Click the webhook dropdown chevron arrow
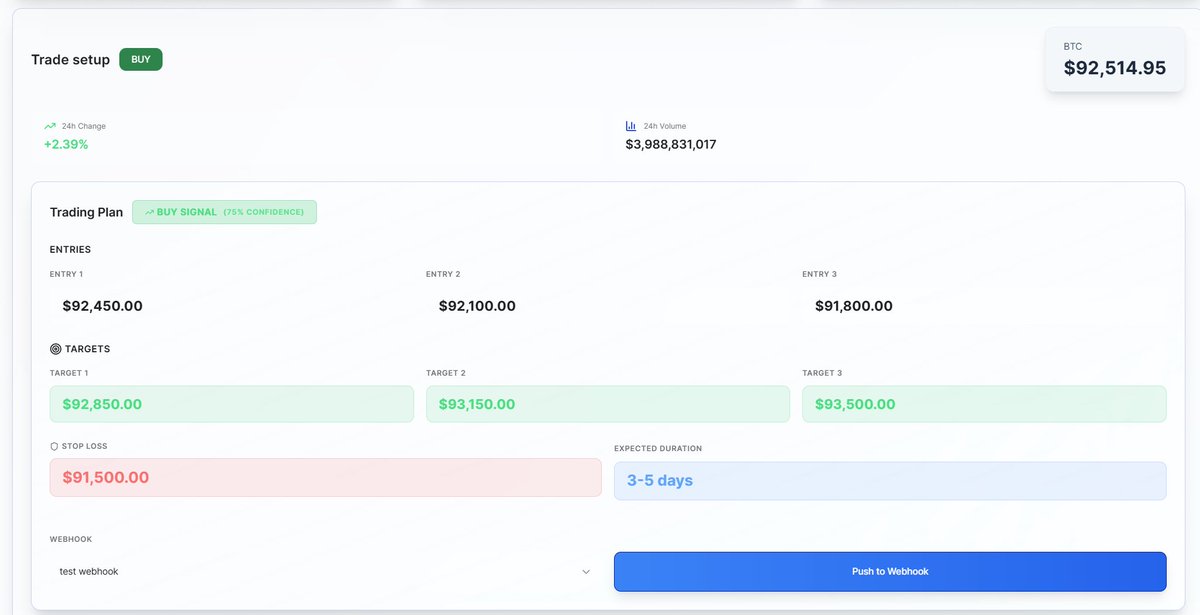Viewport: 1200px width, 615px height. tap(586, 572)
